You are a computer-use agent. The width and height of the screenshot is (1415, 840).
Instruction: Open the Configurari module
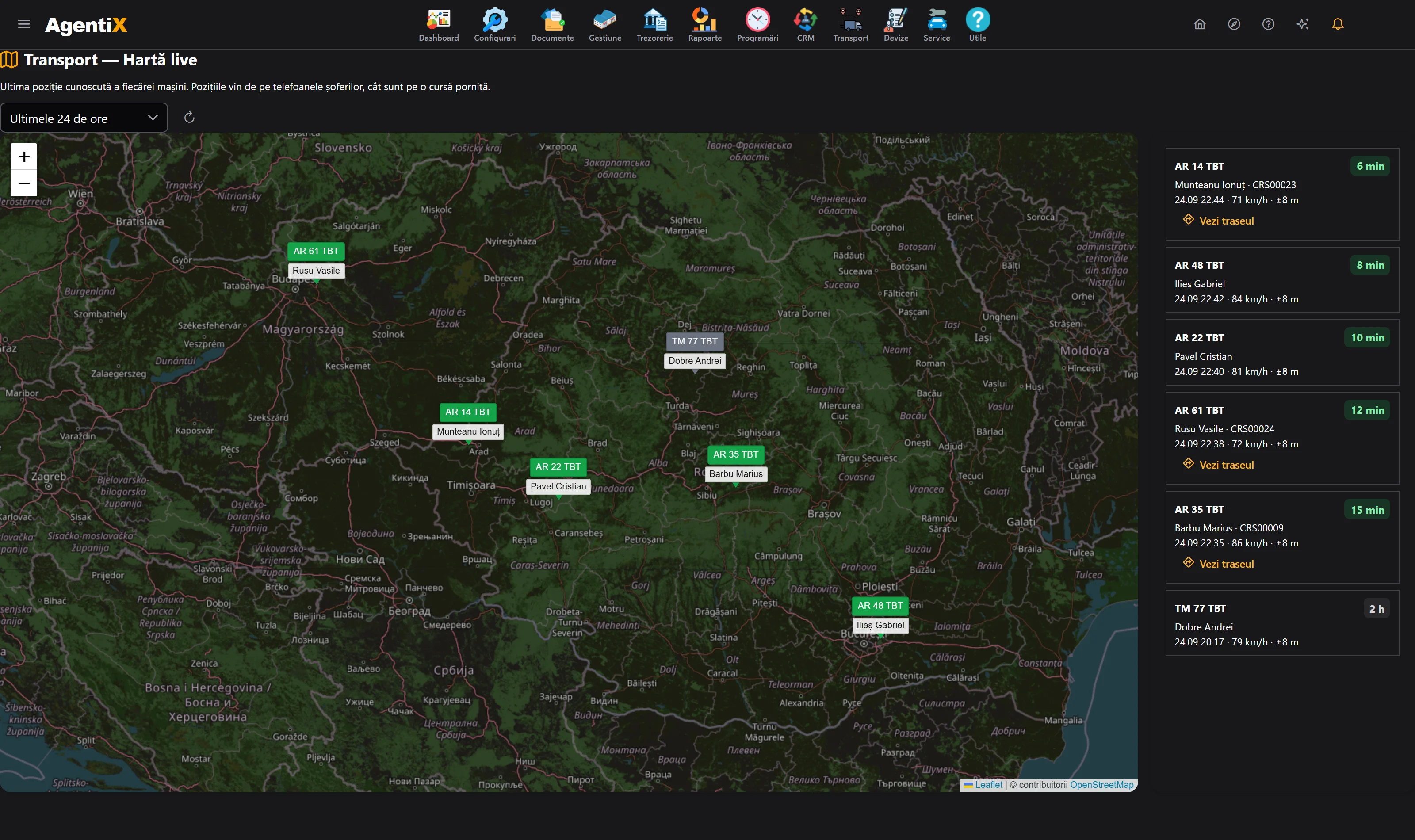[495, 25]
